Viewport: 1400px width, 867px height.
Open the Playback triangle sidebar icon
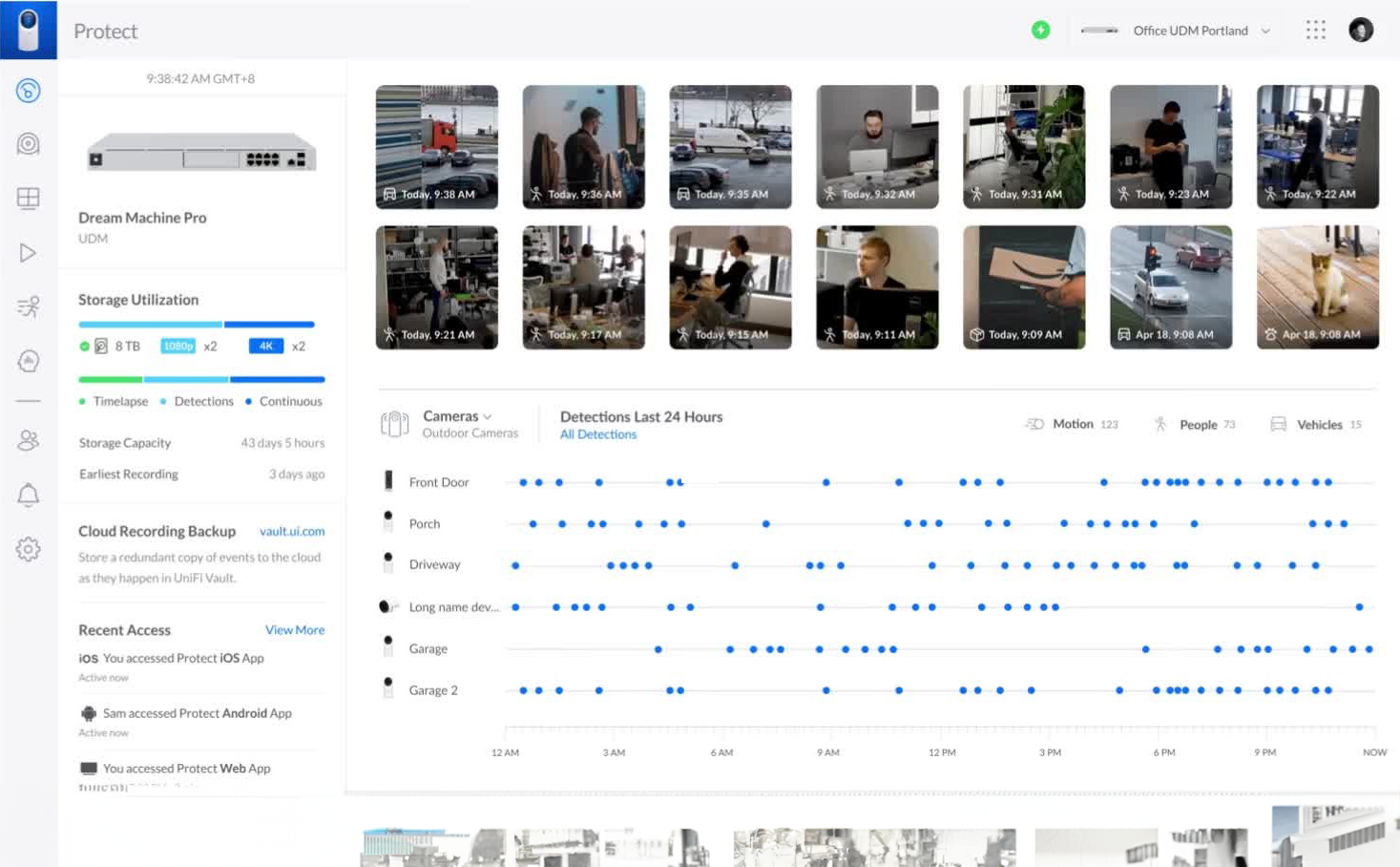point(29,253)
